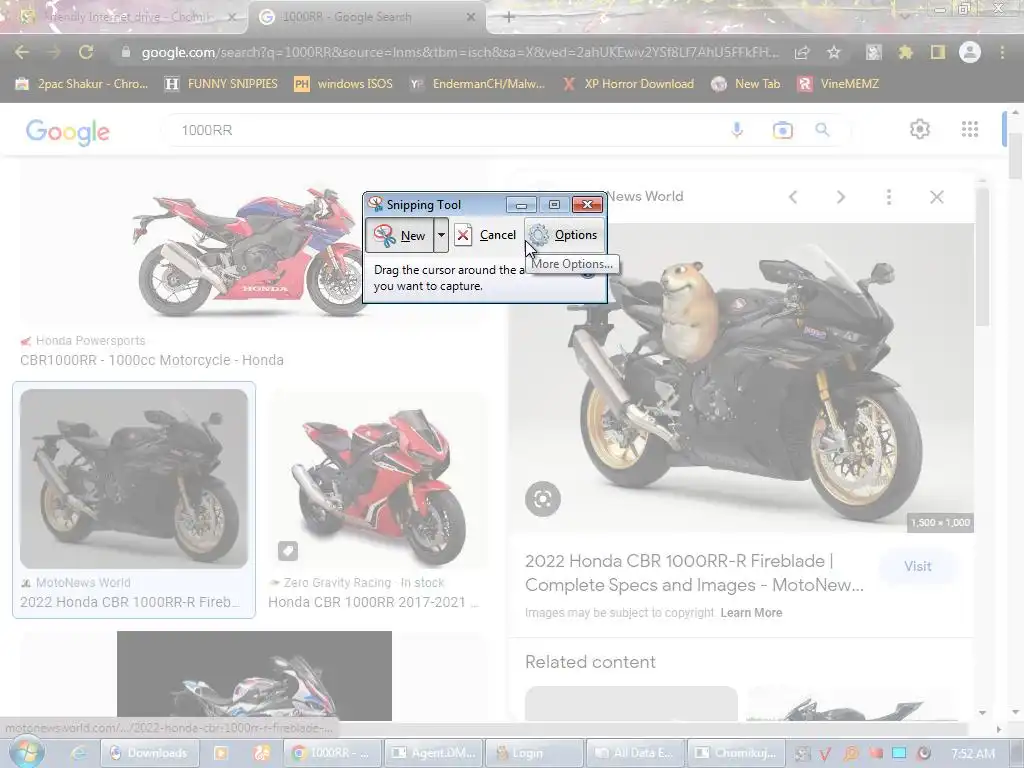Open XP Horror Download bookmark
Screen dimensions: 1024x768
pos(628,84)
